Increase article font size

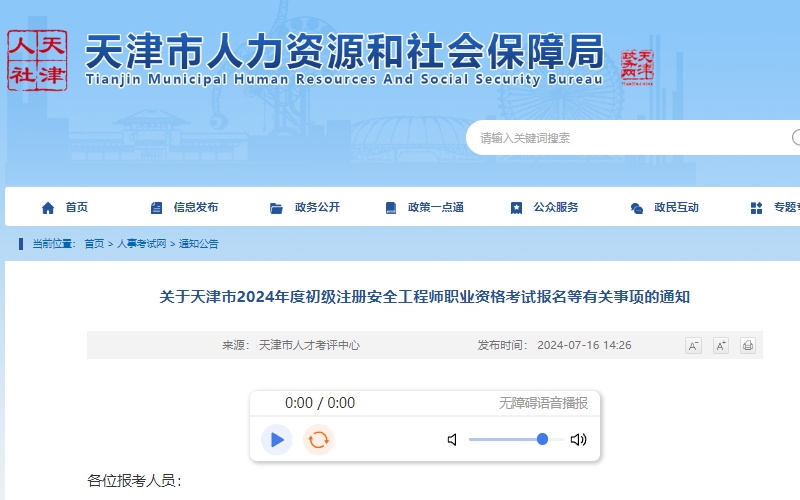[720, 345]
